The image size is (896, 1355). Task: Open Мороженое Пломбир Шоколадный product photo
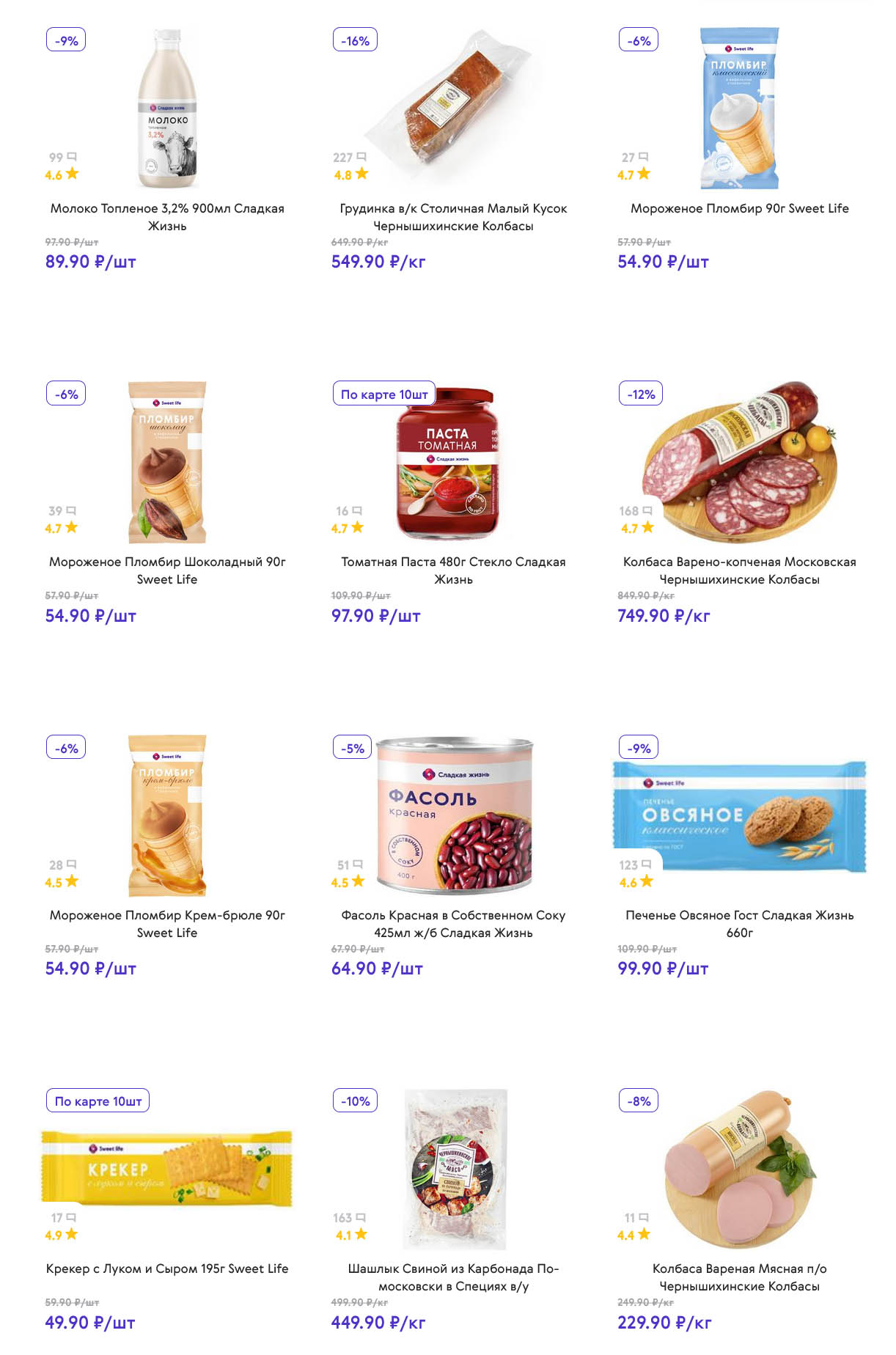pyautogui.click(x=168, y=462)
